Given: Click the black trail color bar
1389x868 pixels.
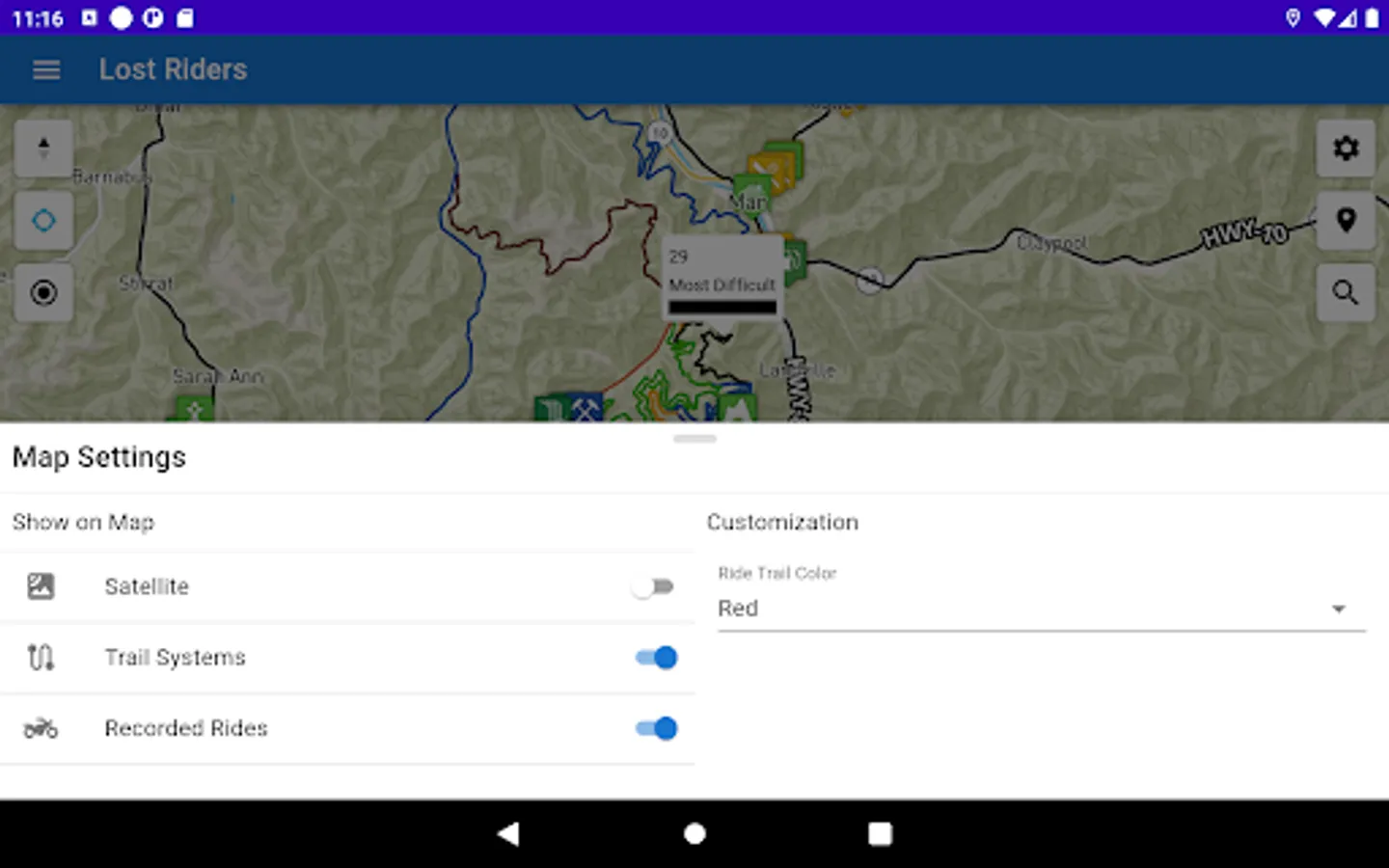Looking at the screenshot, I should pyautogui.click(x=722, y=308).
